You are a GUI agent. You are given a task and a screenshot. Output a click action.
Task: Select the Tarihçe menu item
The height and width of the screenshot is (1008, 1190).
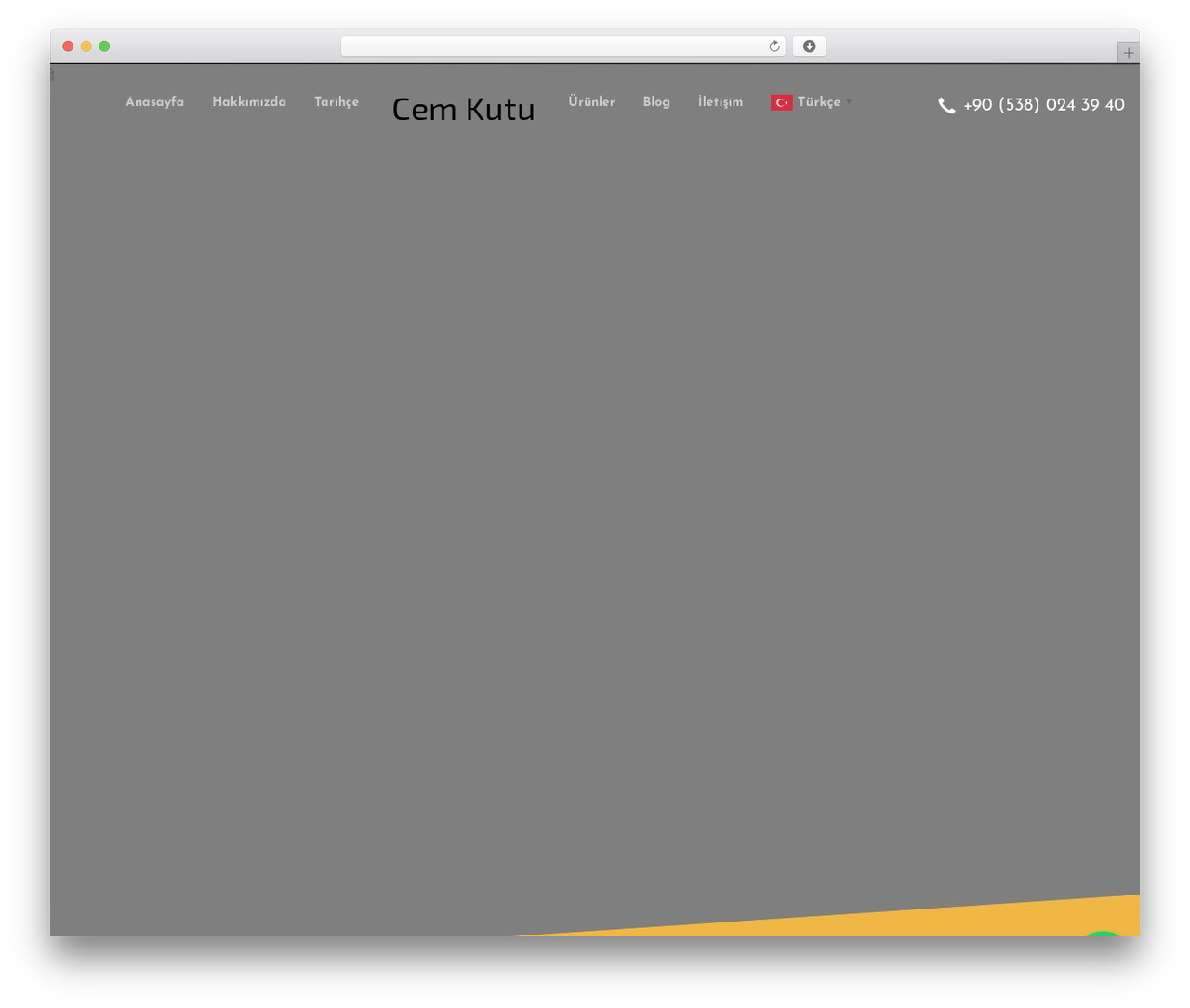click(337, 101)
